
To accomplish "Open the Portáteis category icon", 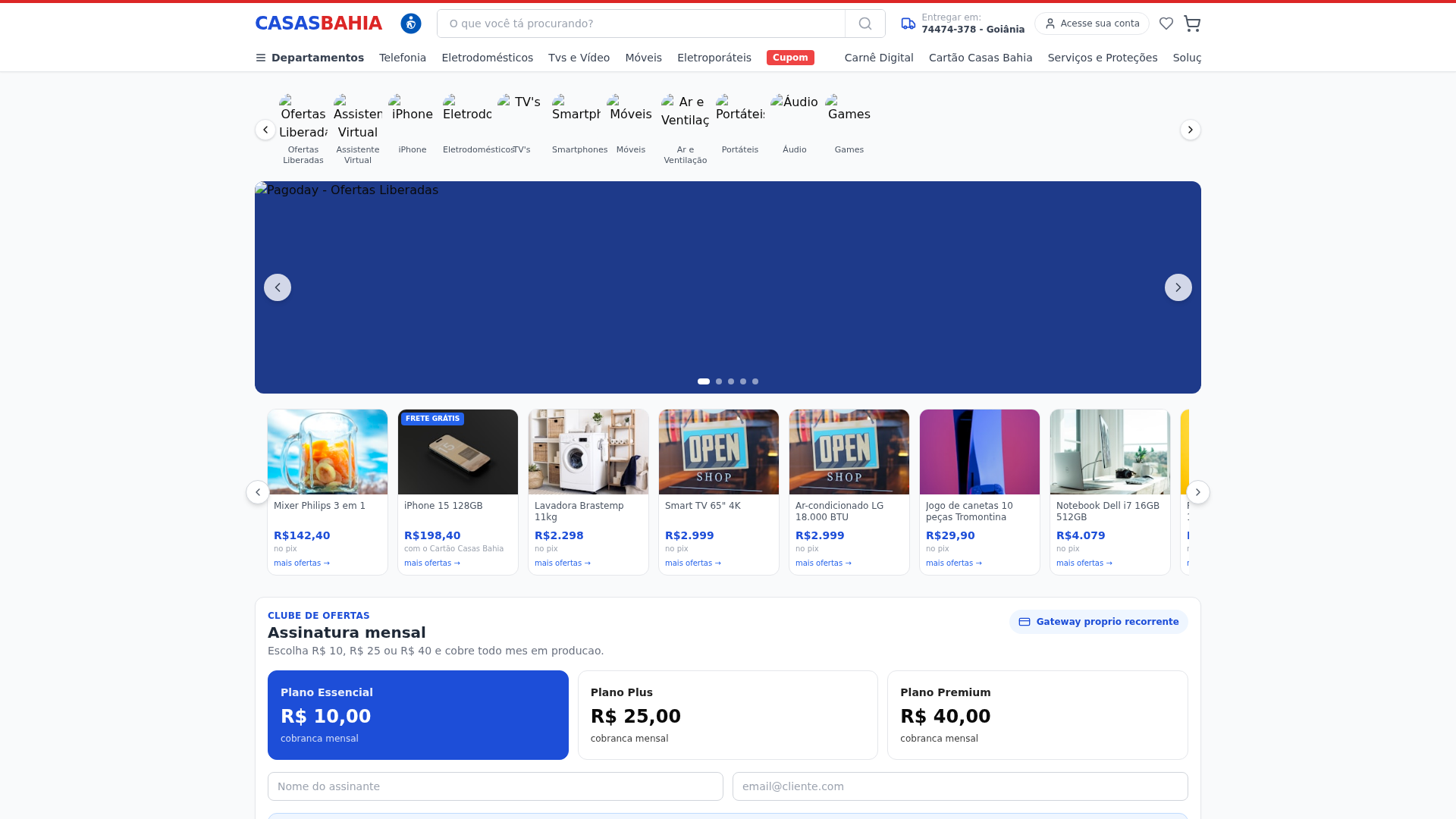I will tap(740, 118).
